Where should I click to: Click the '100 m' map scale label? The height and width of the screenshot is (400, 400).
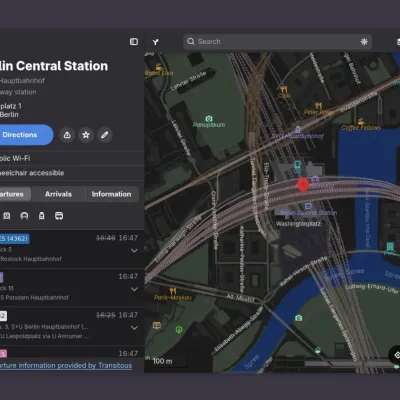[x=163, y=361]
